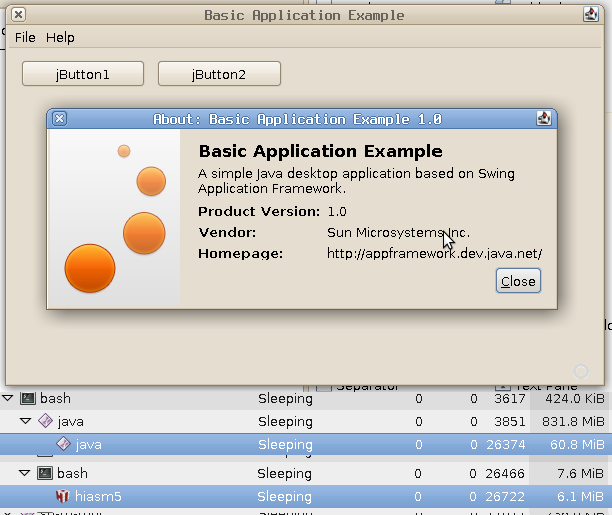
Task: Open the File menu
Action: click(25, 37)
